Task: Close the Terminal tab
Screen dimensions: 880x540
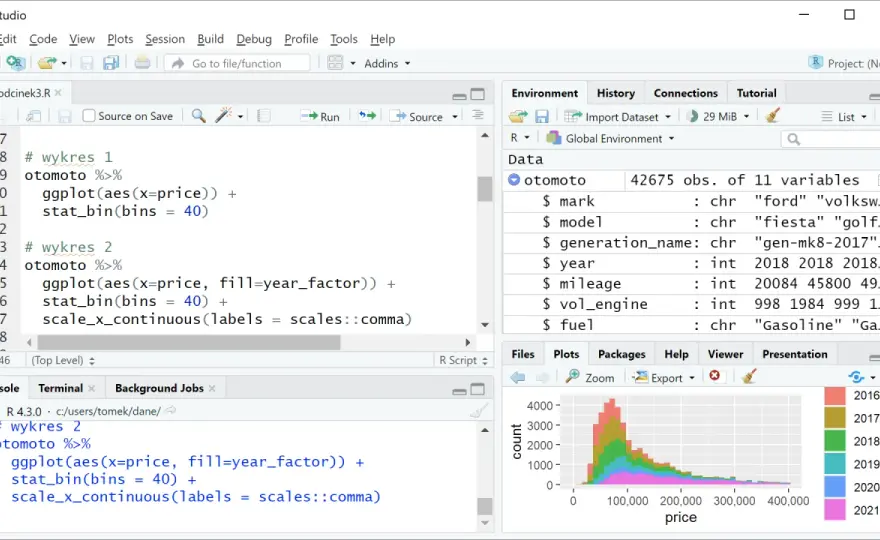Action: click(92, 388)
